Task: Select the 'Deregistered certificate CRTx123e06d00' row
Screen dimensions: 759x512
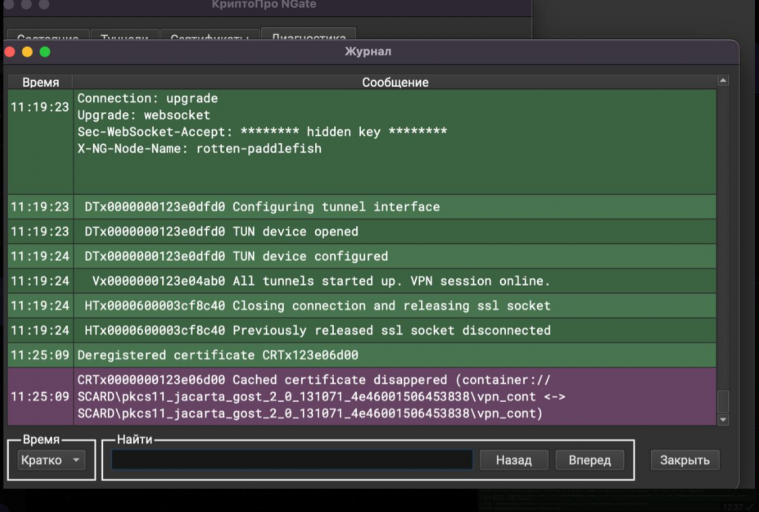Action: coord(362,355)
